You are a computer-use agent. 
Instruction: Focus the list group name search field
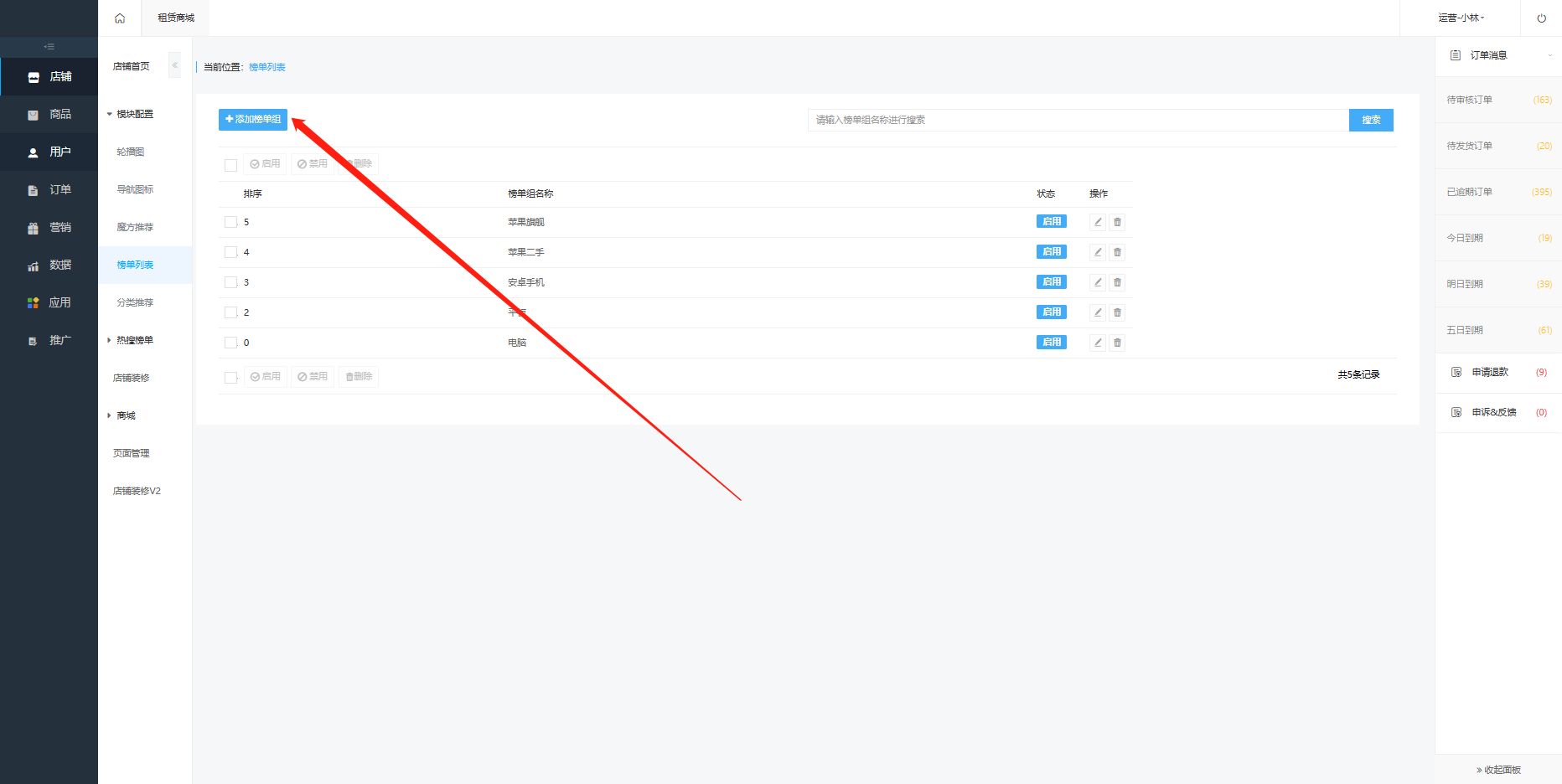1078,120
